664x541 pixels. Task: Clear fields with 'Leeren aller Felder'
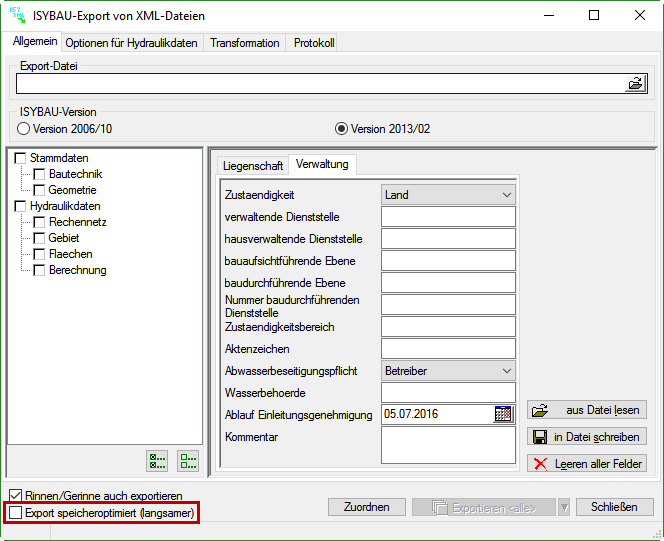click(587, 463)
